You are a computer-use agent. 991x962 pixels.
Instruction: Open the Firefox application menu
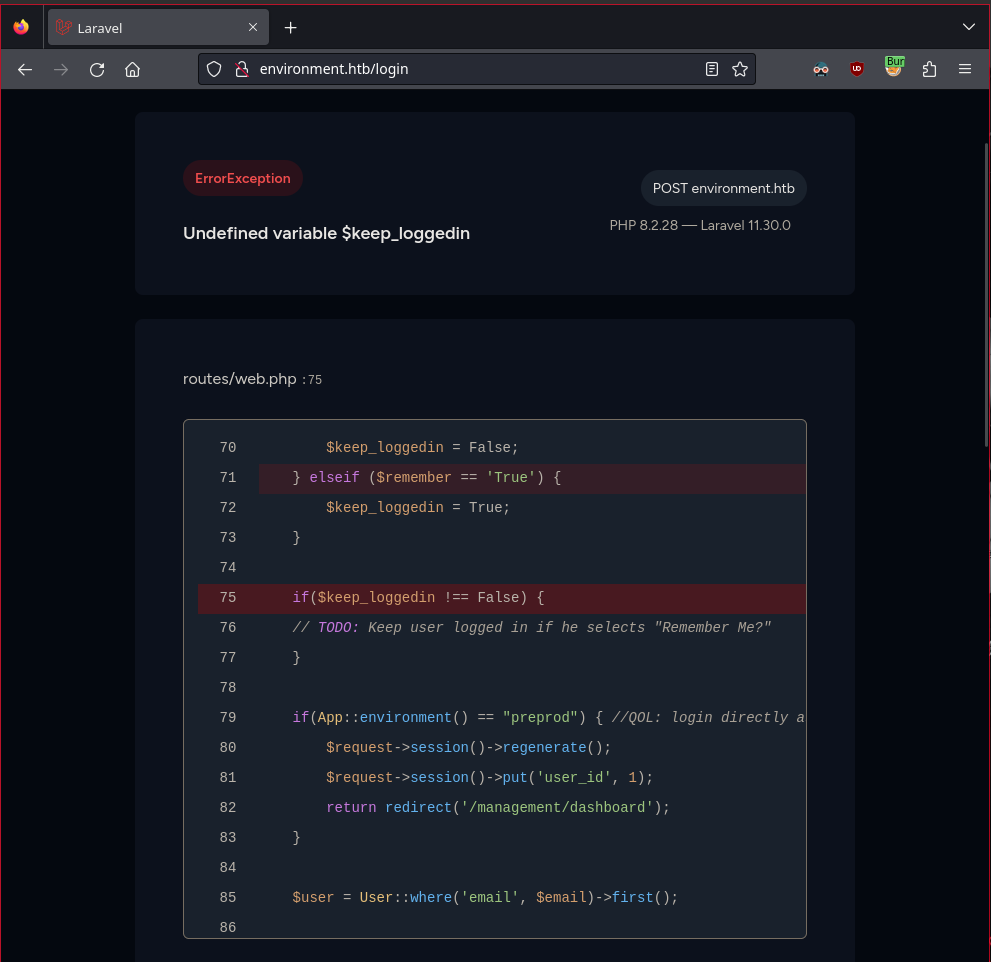click(964, 69)
